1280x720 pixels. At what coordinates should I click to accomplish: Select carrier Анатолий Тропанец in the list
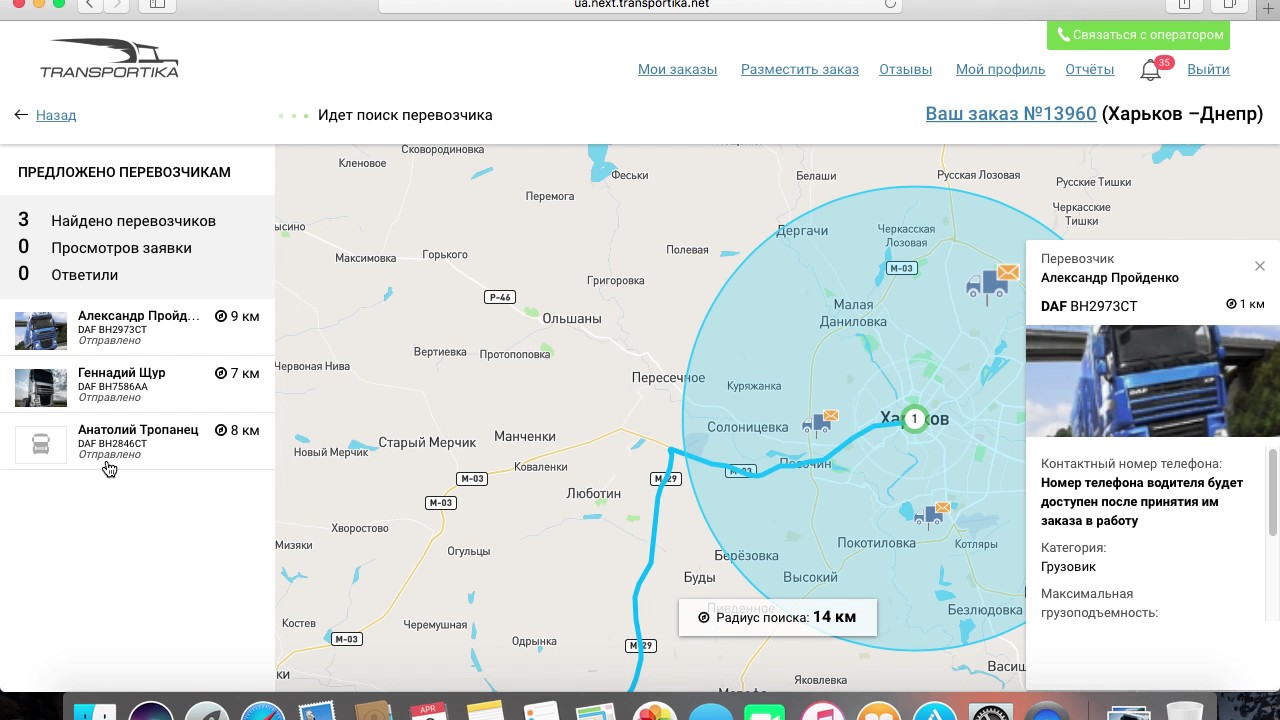pos(137,441)
